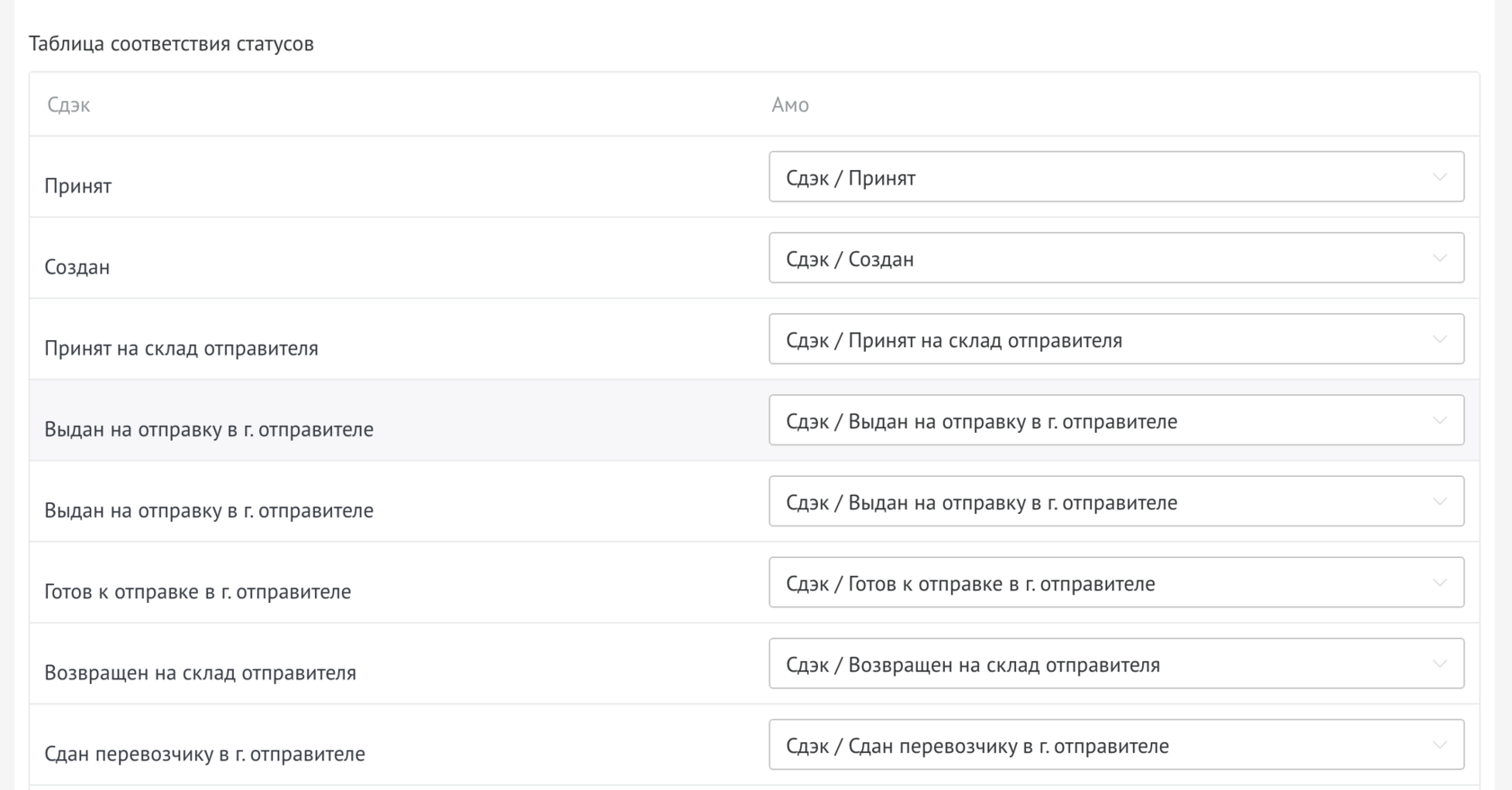
Task: Open 'Сдэк / Сдан перевозчику' dropdown
Action: click(1080, 745)
